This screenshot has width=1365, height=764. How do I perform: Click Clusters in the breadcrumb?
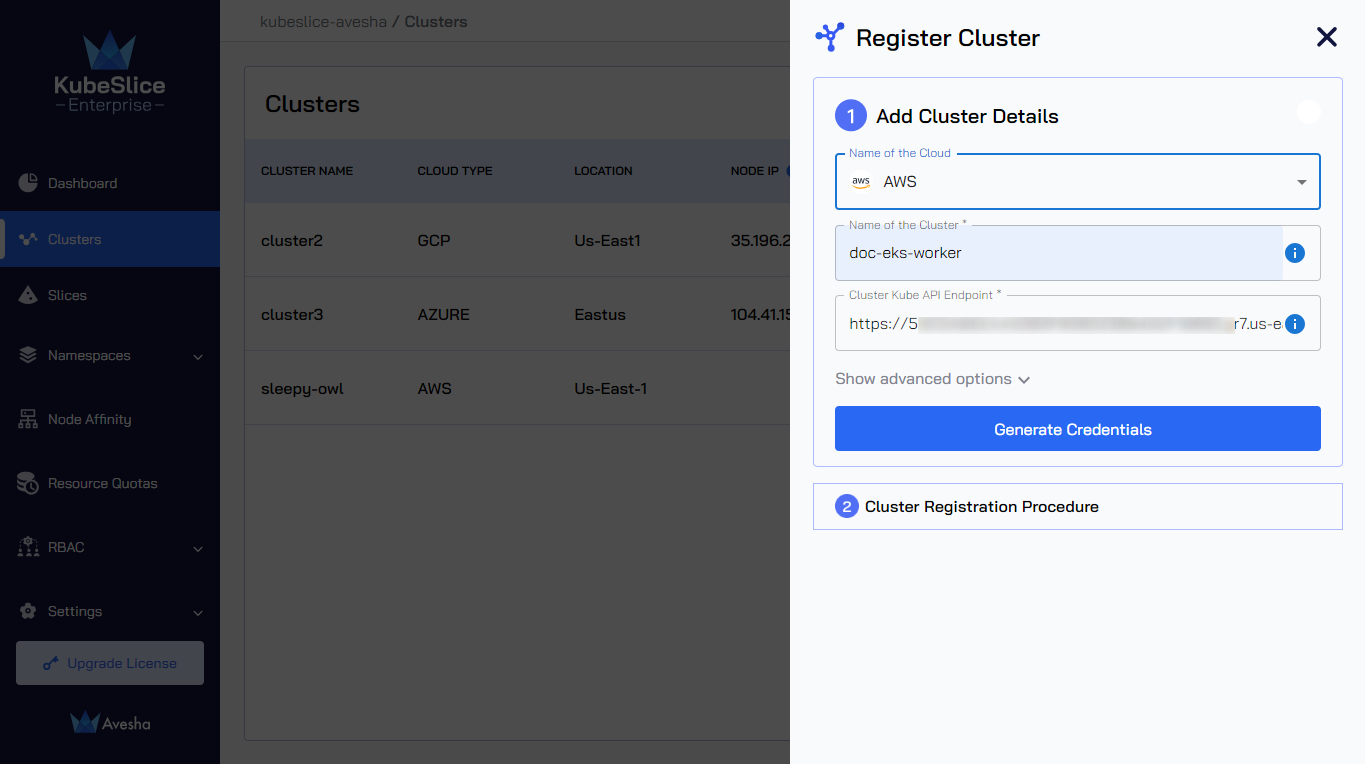pyautogui.click(x=436, y=21)
